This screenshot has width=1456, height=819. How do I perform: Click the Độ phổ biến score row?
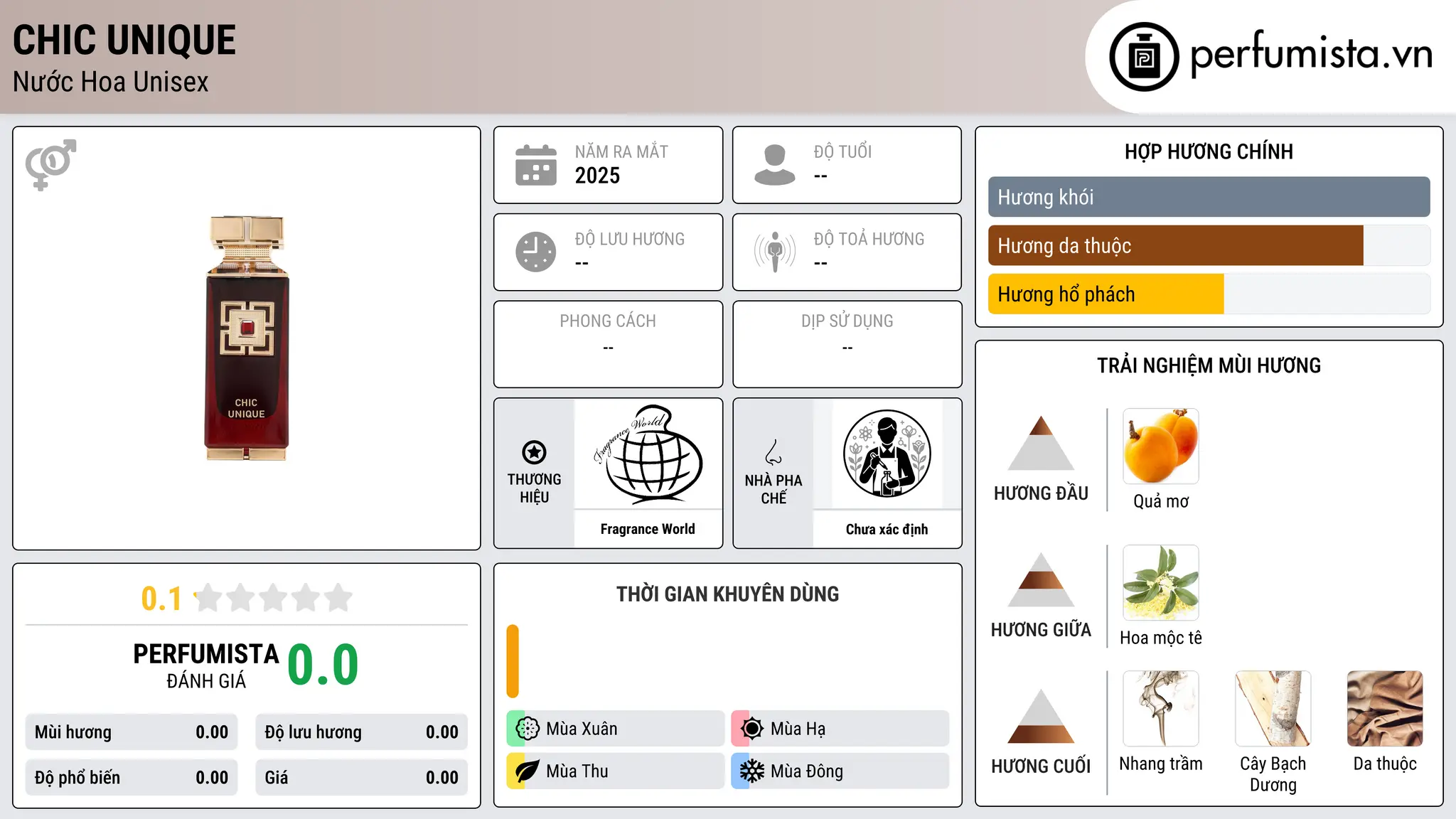[x=132, y=778]
